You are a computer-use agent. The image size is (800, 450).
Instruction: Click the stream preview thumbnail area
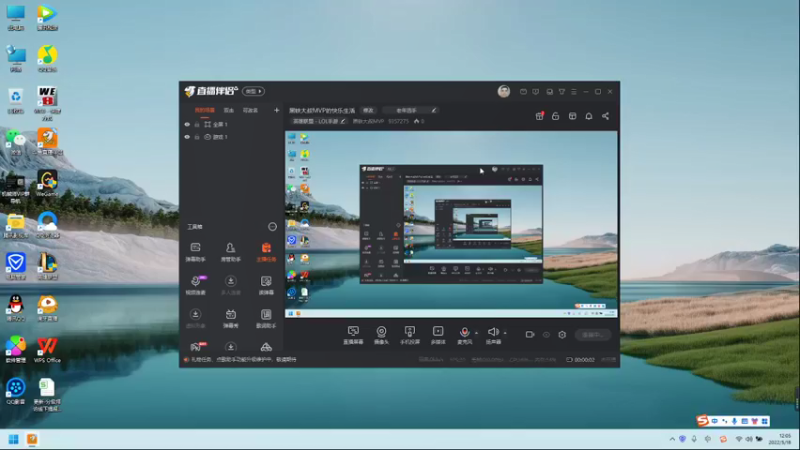(451, 224)
